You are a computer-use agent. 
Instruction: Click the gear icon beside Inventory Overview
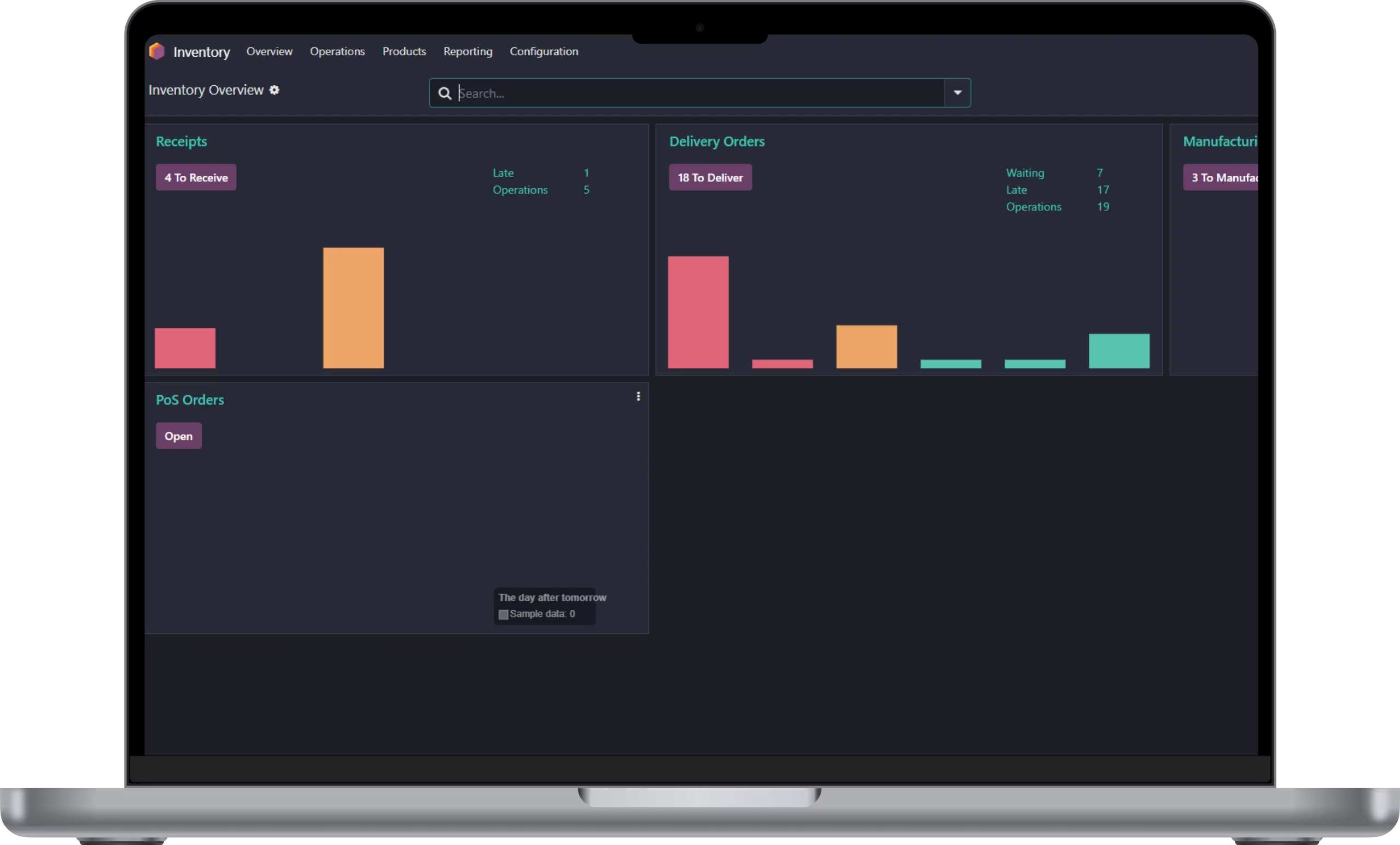tap(275, 90)
